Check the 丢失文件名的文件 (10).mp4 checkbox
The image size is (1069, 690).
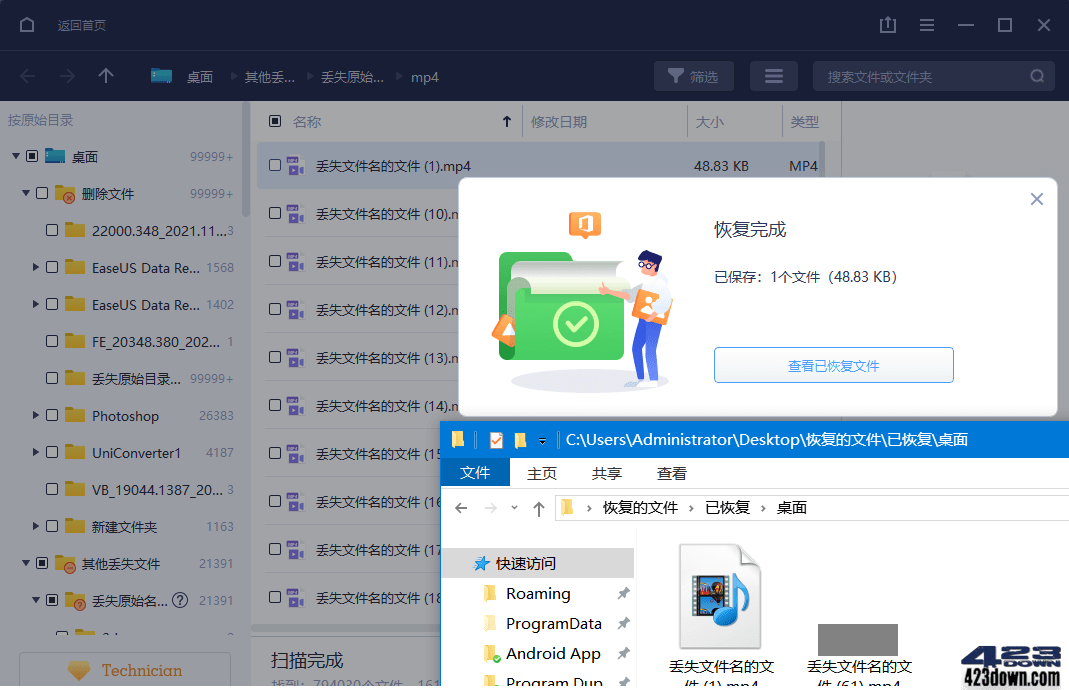pyautogui.click(x=274, y=213)
